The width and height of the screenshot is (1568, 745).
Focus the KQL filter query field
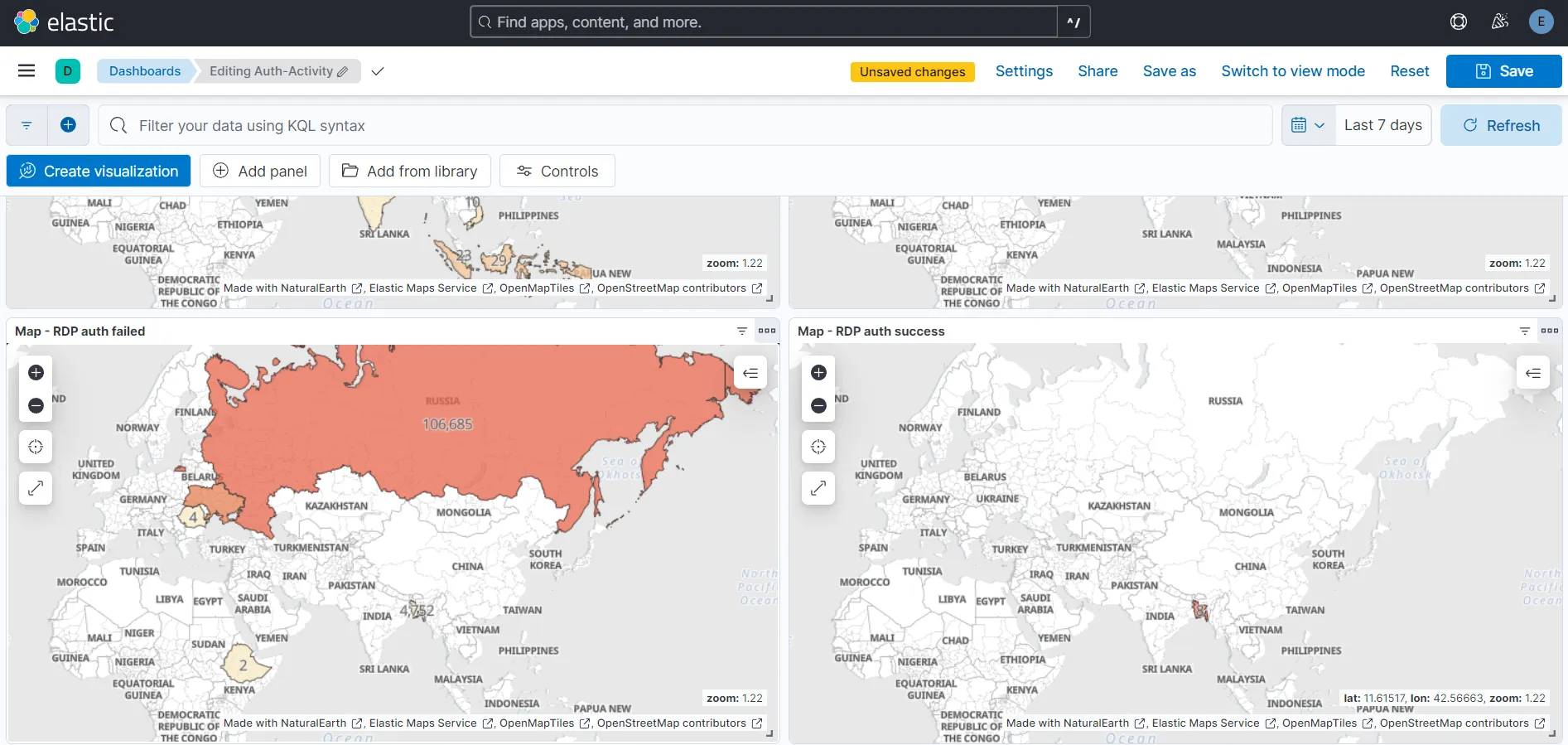tap(685, 125)
